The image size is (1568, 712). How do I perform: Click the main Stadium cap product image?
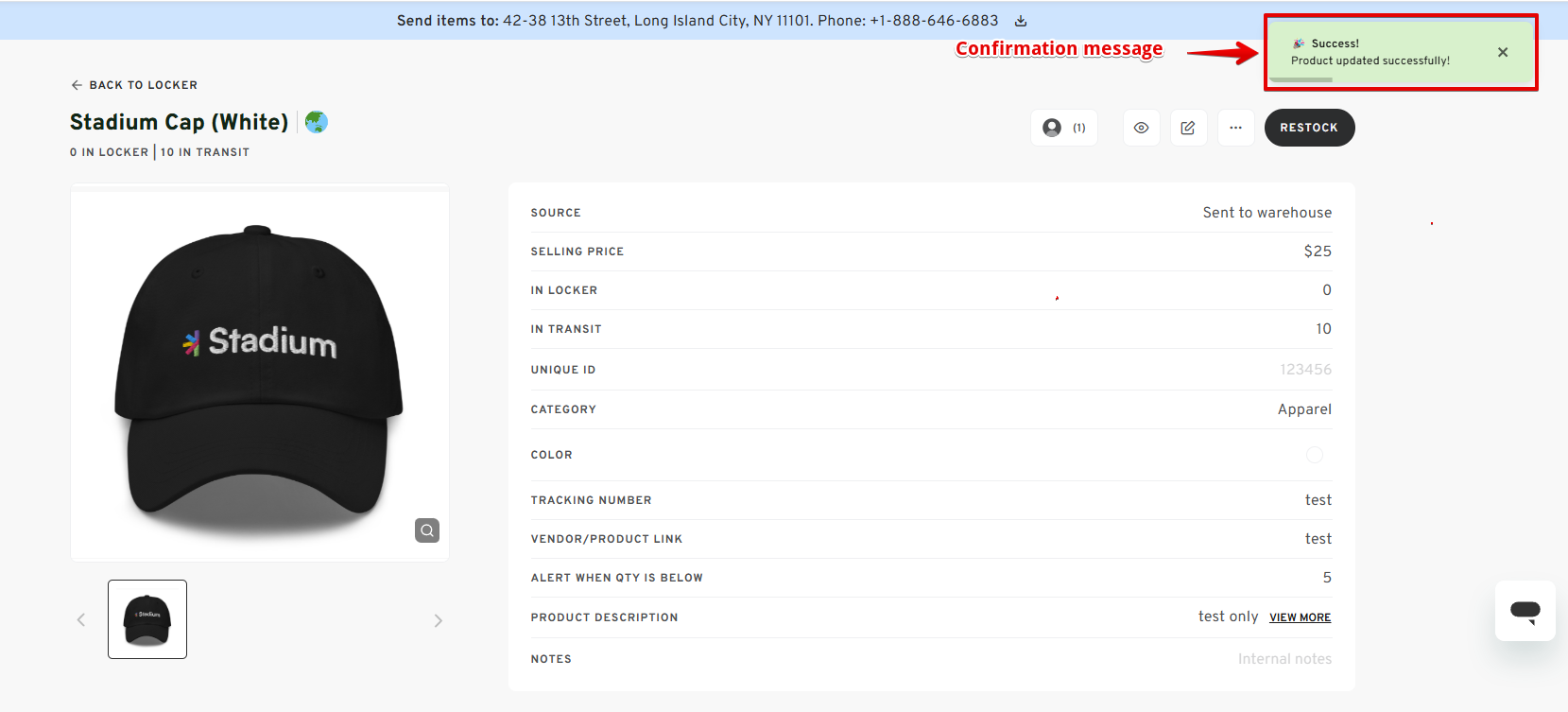[x=260, y=373]
